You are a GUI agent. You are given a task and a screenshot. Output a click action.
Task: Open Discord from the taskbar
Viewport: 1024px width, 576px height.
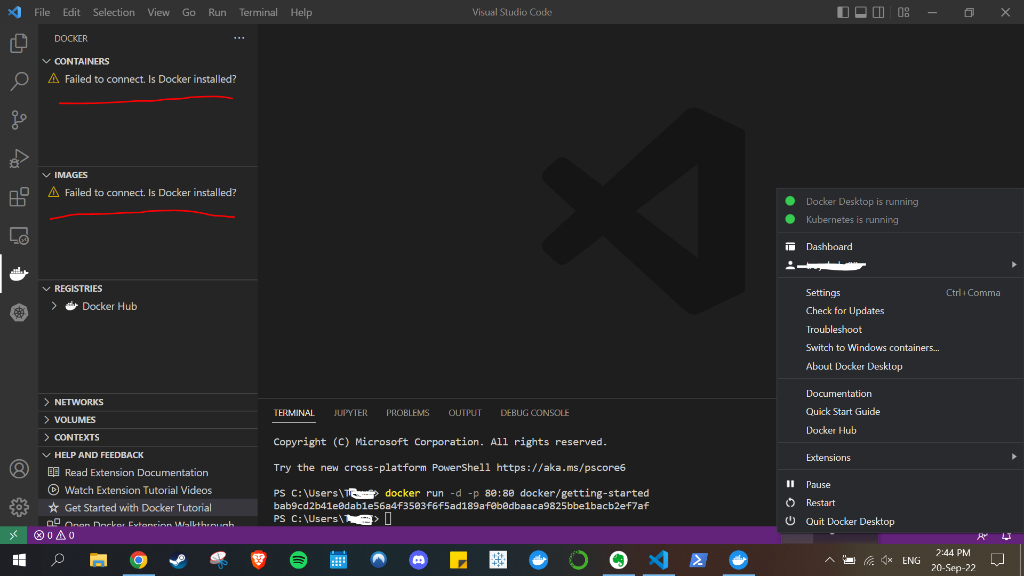pyautogui.click(x=419, y=560)
